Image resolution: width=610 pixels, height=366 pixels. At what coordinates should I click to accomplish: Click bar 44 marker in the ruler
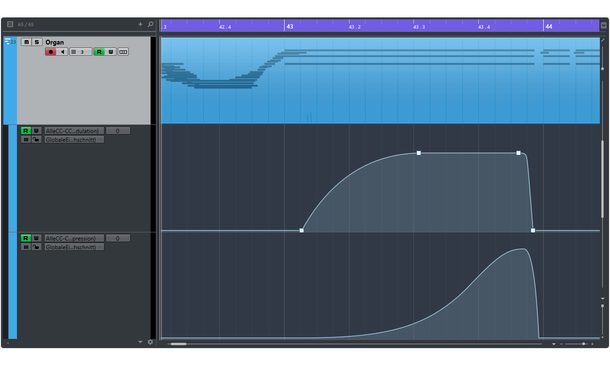pos(549,26)
